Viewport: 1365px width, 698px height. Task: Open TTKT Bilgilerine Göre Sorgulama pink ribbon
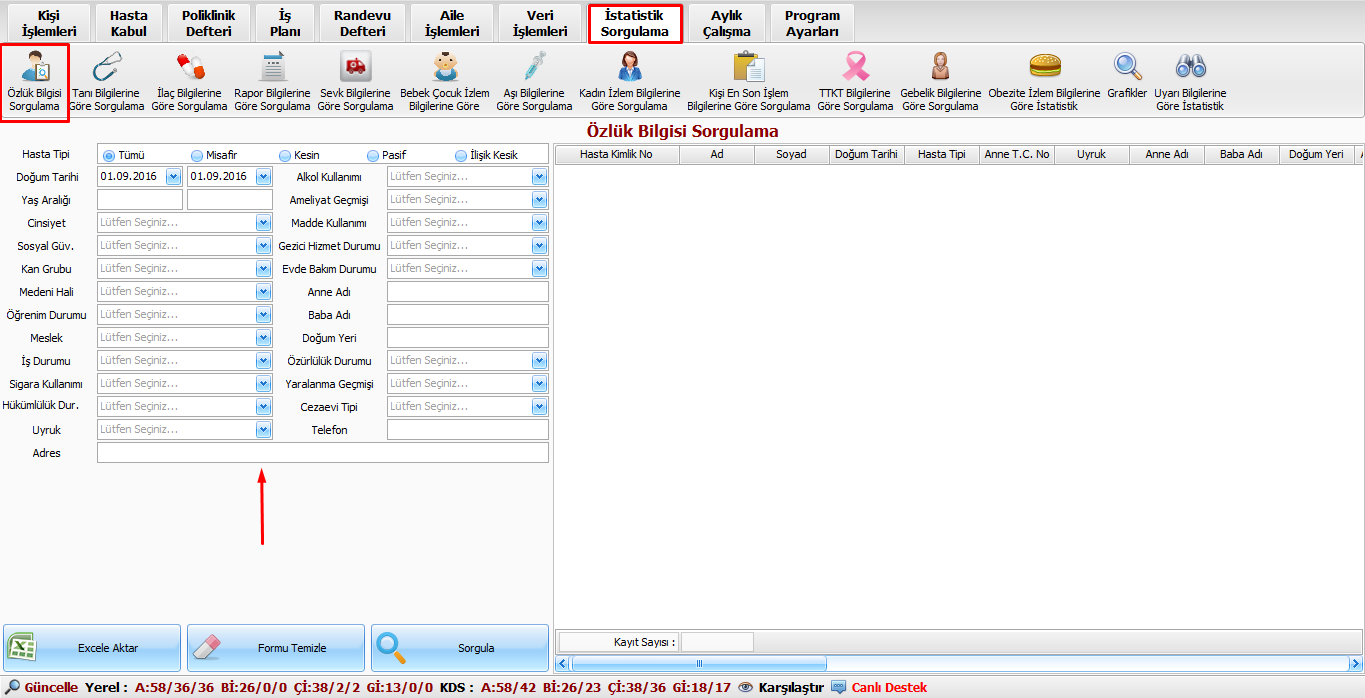coord(855,68)
